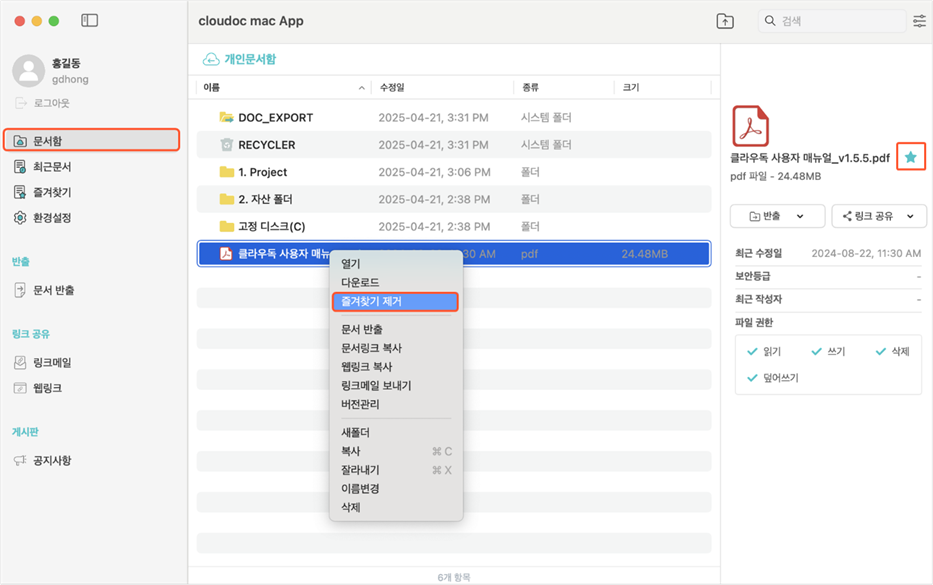Choose 버전관리 from the context menu
The image size is (933, 585).
pyautogui.click(x=360, y=404)
